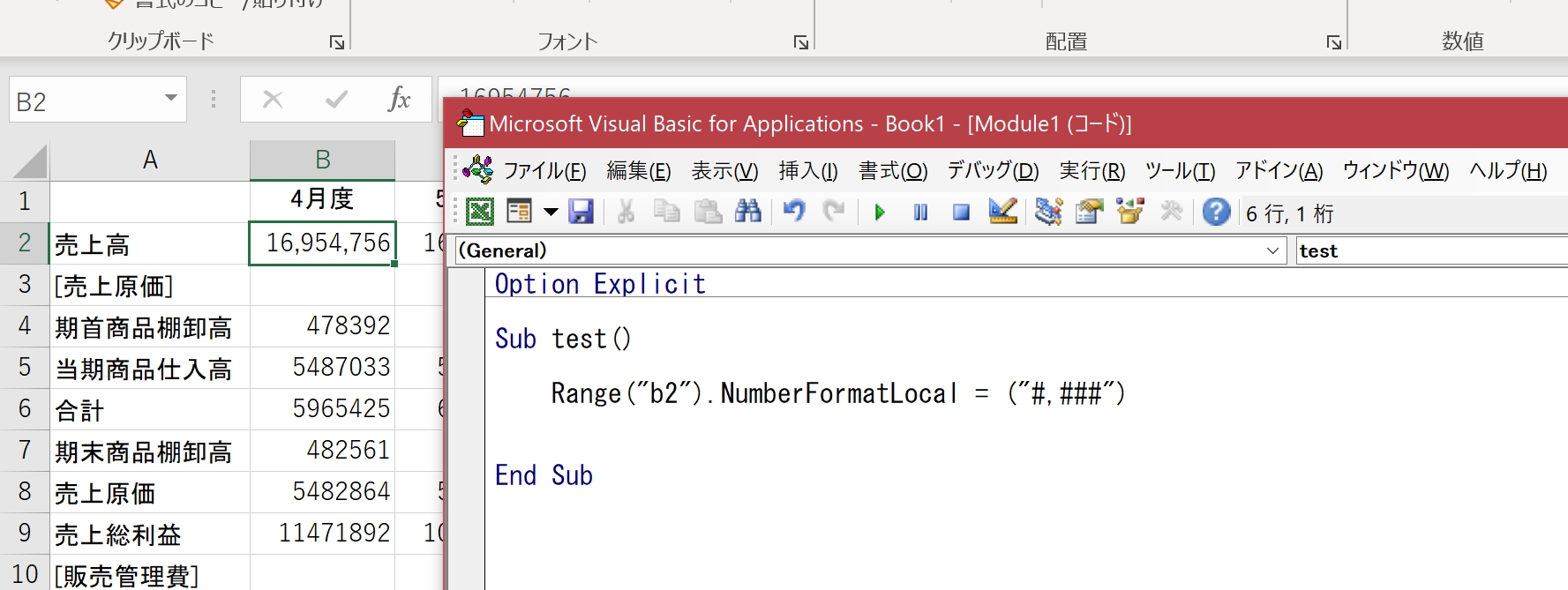Image resolution: width=1568 pixels, height=590 pixels.
Task: Stop and reset the running macro
Action: 961,212
